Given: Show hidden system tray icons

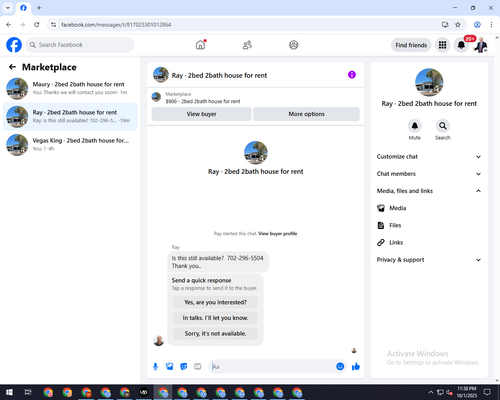Looking at the screenshot, I should [431, 392].
